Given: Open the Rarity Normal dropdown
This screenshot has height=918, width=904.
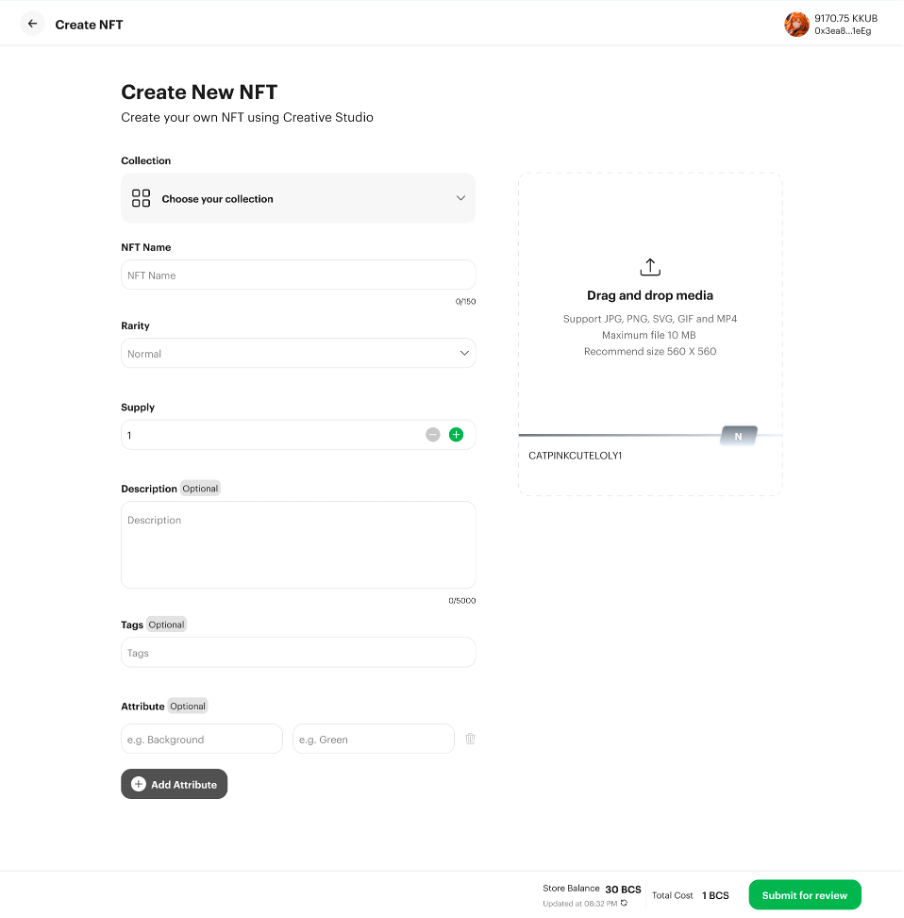Looking at the screenshot, I should (x=298, y=353).
